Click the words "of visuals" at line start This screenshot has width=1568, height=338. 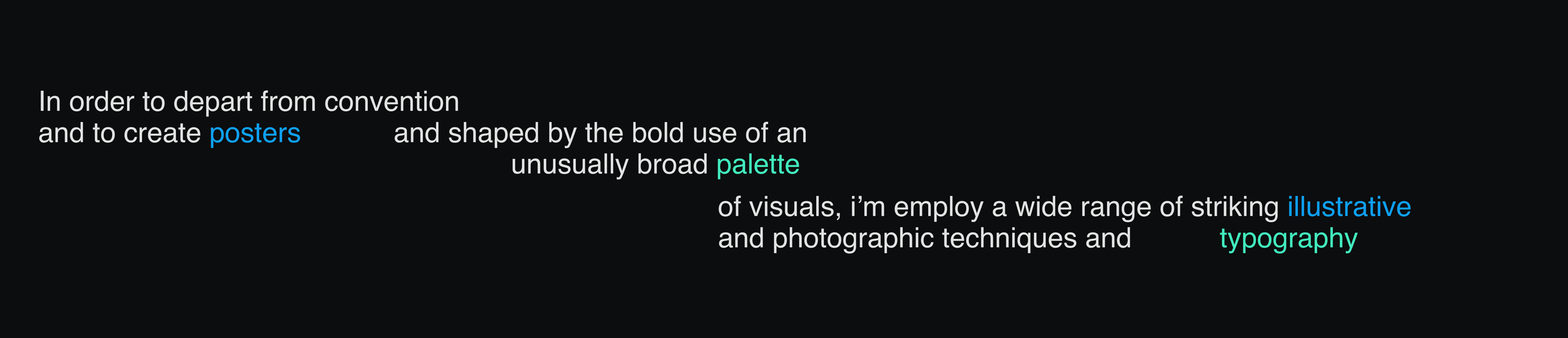click(779, 208)
